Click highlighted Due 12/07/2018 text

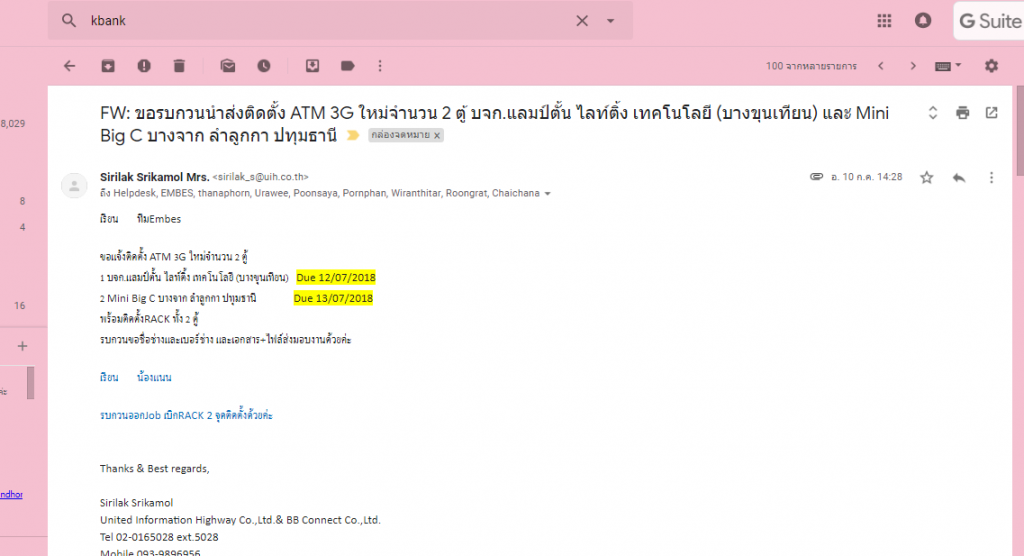[x=336, y=278]
